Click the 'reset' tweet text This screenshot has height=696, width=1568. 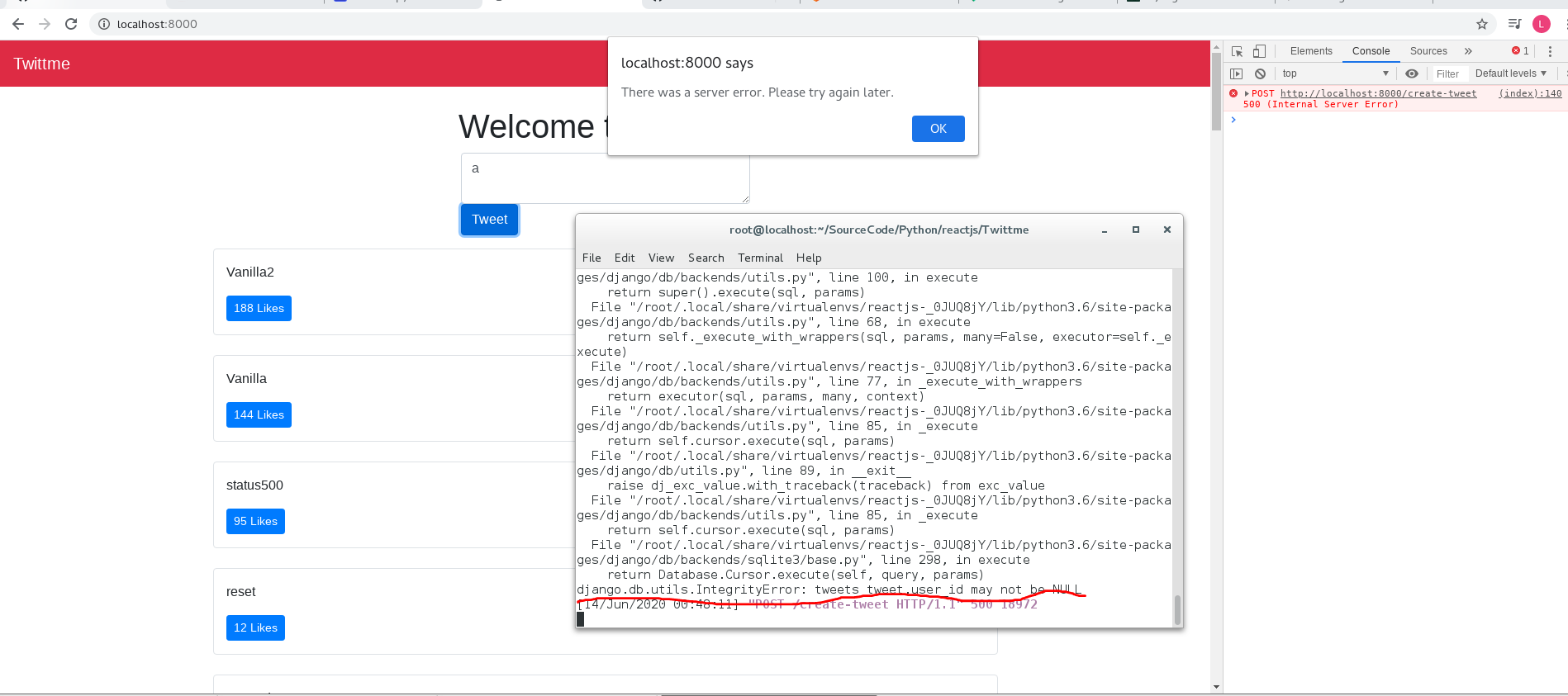(x=241, y=592)
